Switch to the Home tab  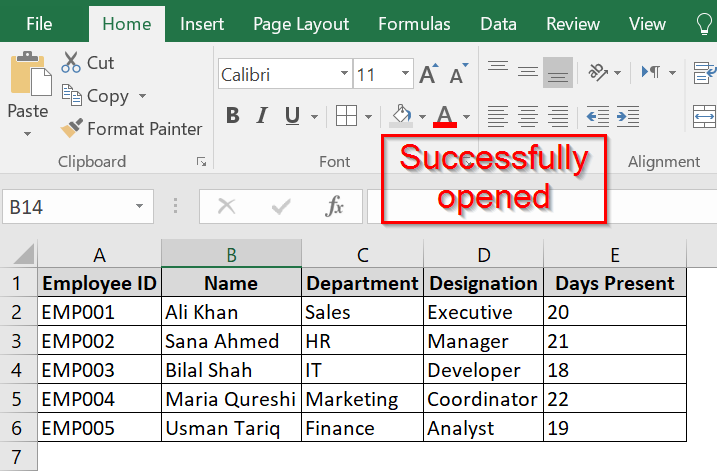(127, 24)
